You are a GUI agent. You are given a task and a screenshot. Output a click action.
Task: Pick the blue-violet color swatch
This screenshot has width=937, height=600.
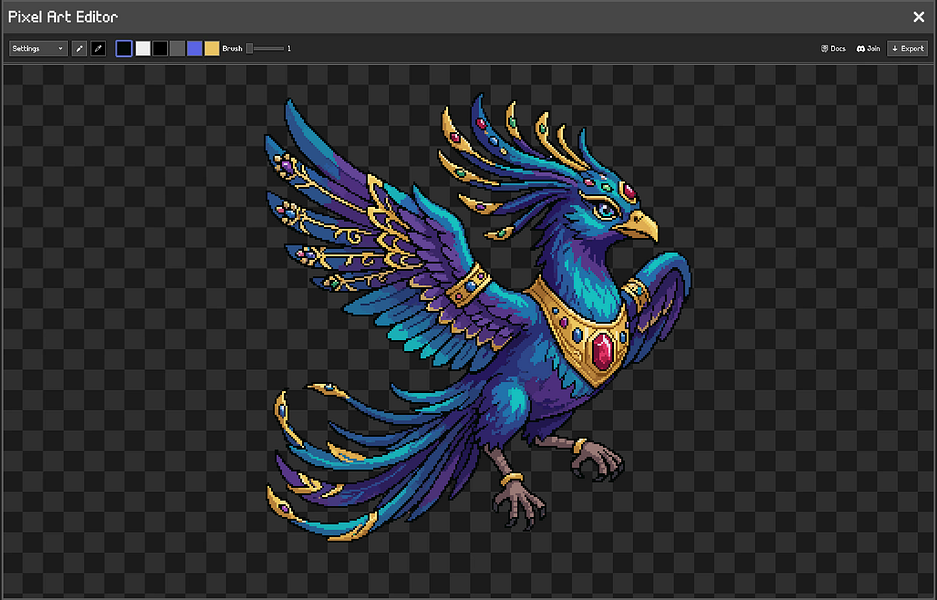point(195,48)
